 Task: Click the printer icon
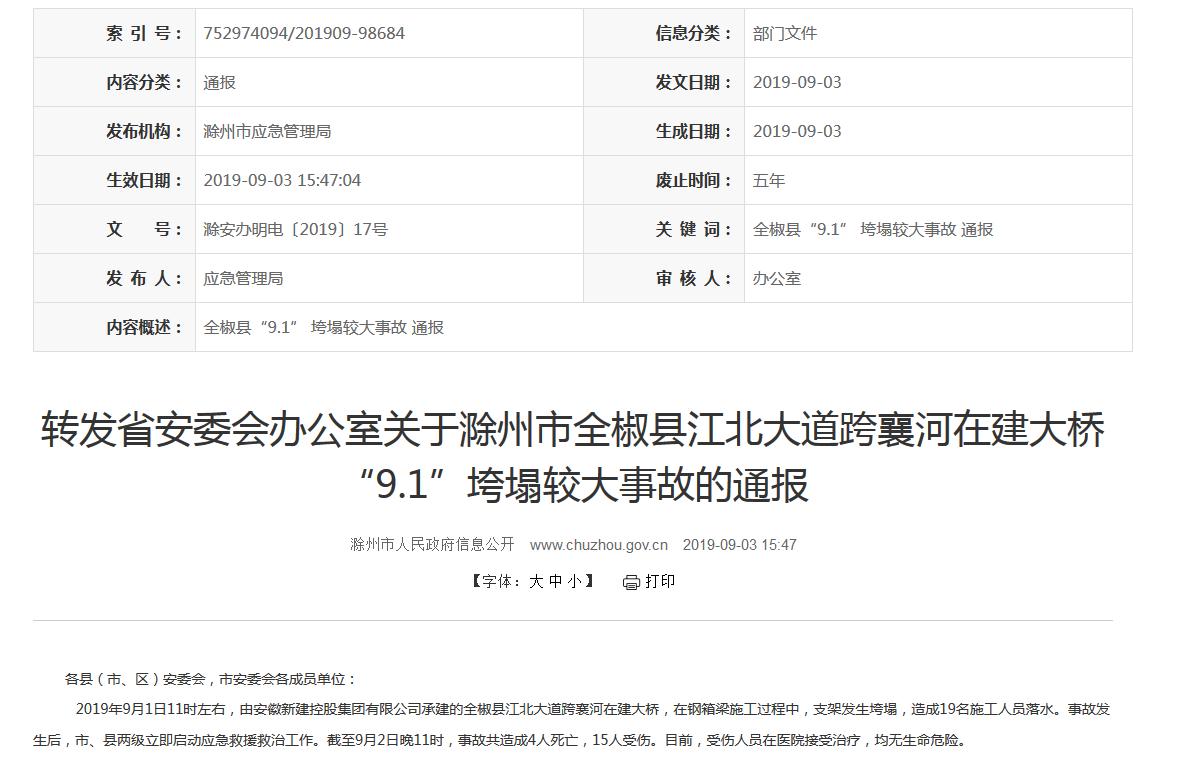pyautogui.click(x=631, y=582)
